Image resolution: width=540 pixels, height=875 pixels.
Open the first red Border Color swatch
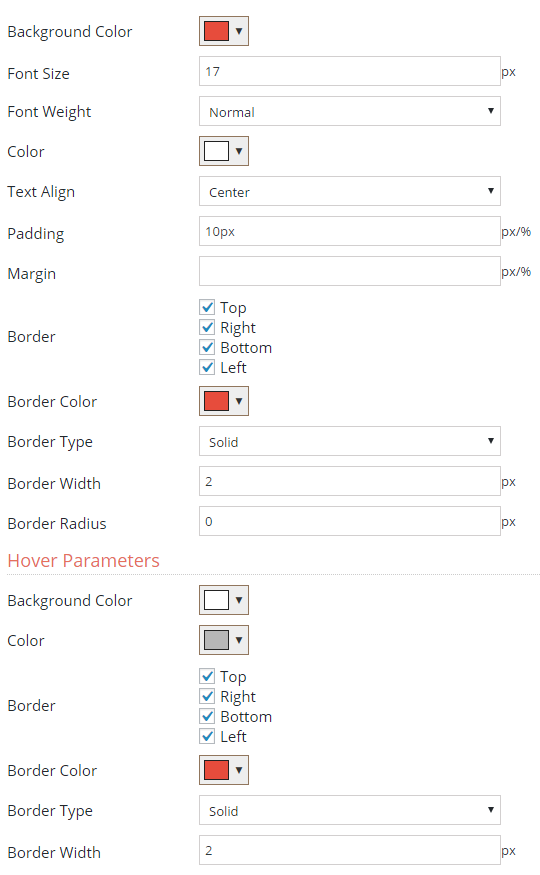[224, 401]
